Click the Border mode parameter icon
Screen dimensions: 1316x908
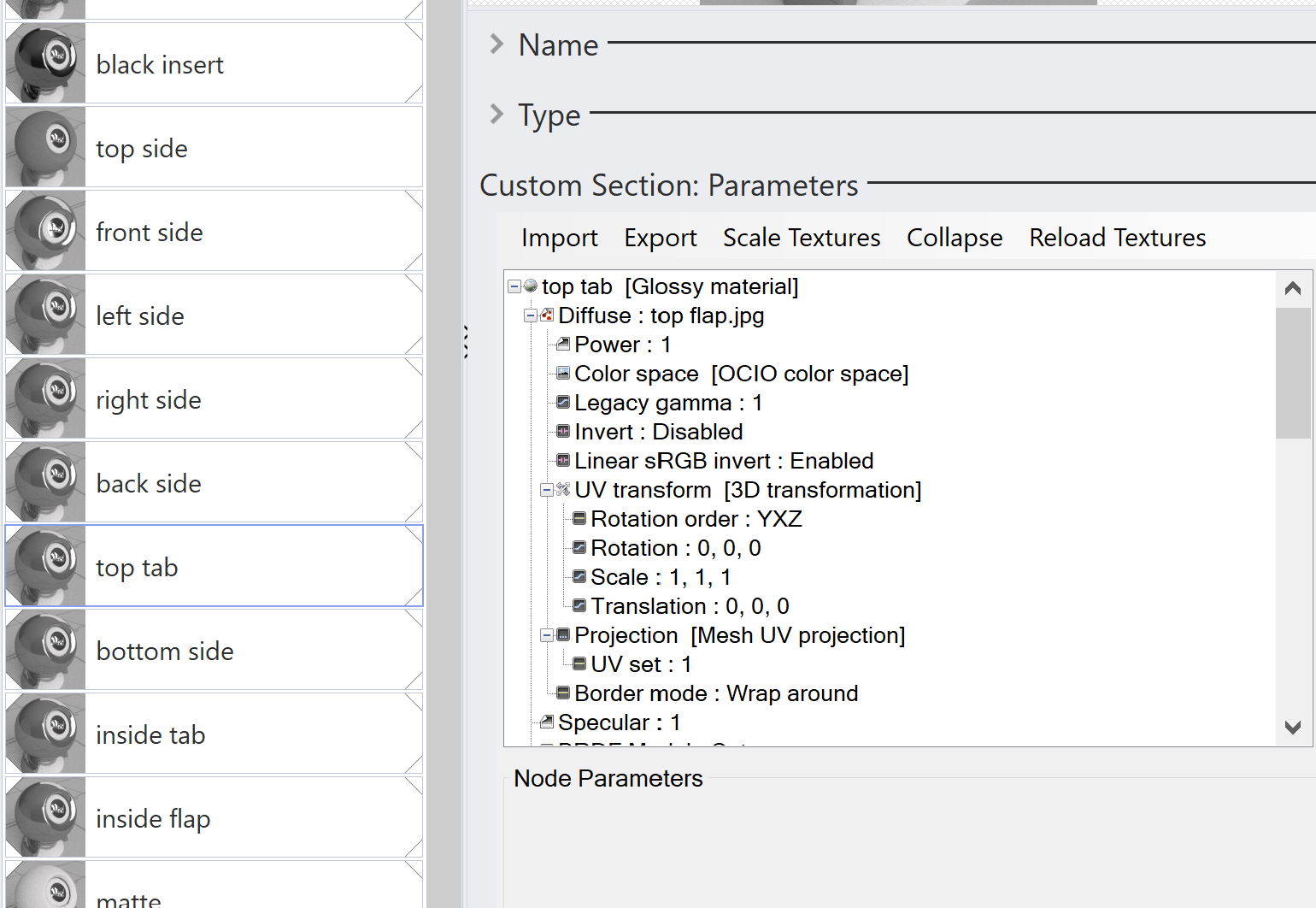(x=563, y=693)
